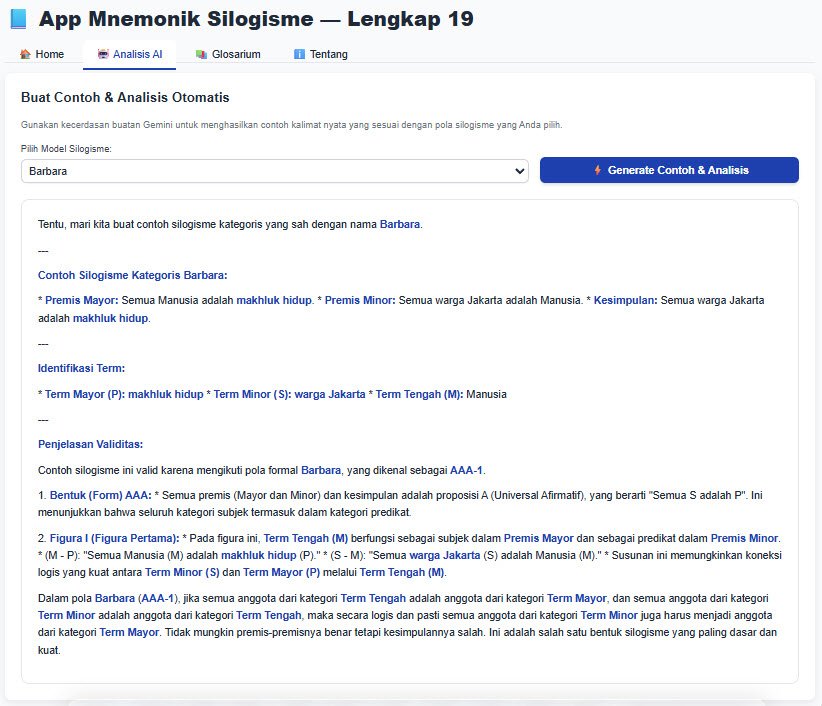Click the books icon on the Glosarium tab

pyautogui.click(x=201, y=54)
